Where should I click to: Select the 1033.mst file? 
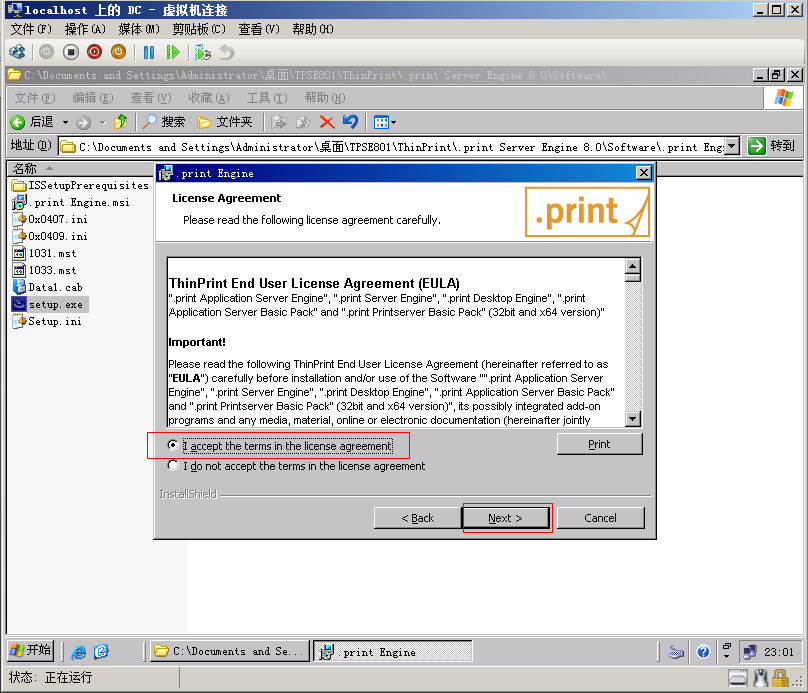(44, 270)
